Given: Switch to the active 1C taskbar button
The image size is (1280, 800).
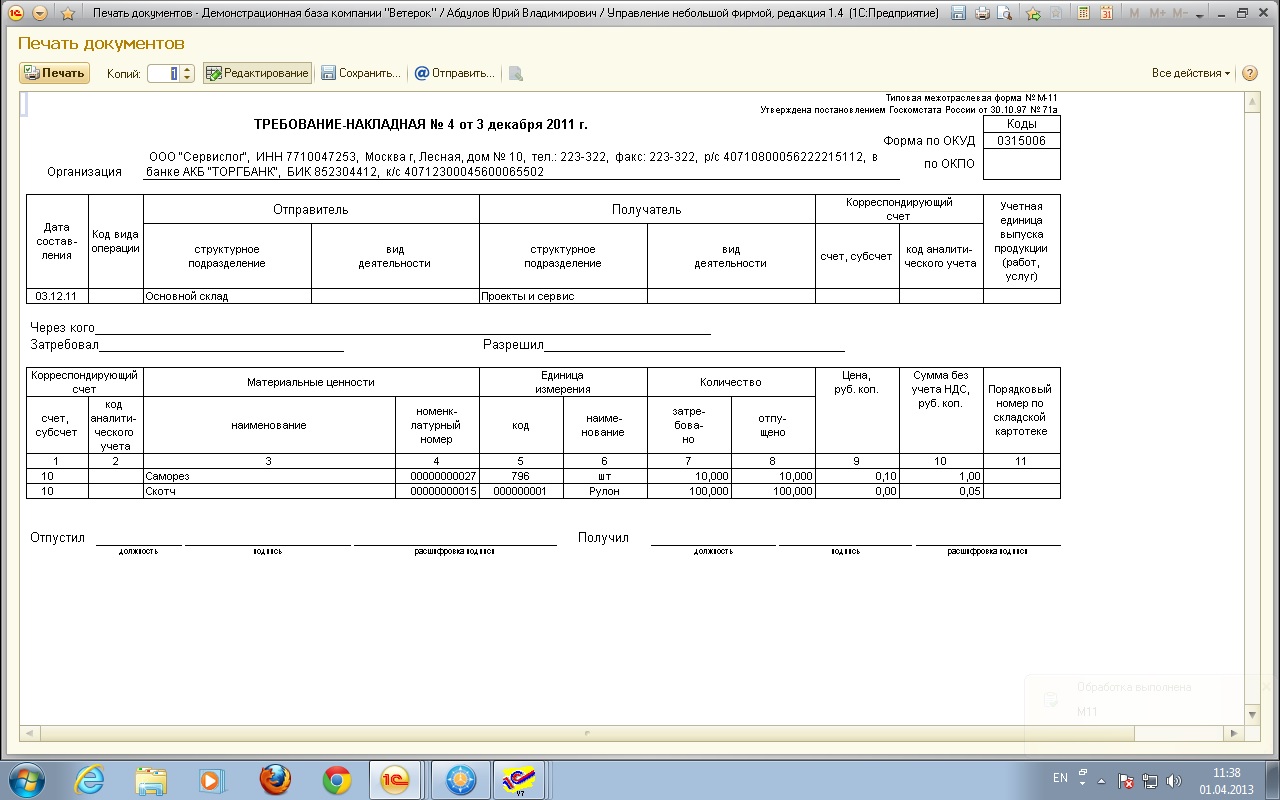Looking at the screenshot, I should pos(396,779).
